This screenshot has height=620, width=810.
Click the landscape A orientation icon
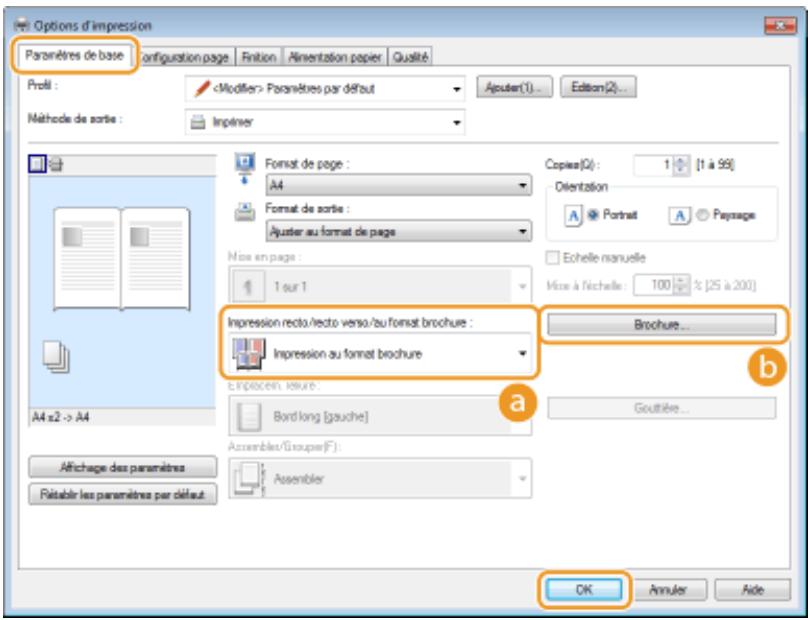(680, 215)
